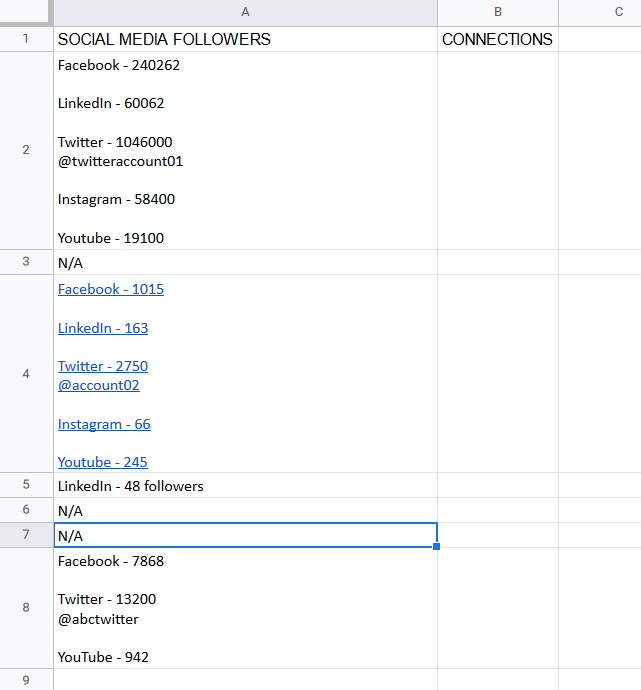Select row 3 header
The height and width of the screenshot is (690, 641).
(x=26, y=262)
